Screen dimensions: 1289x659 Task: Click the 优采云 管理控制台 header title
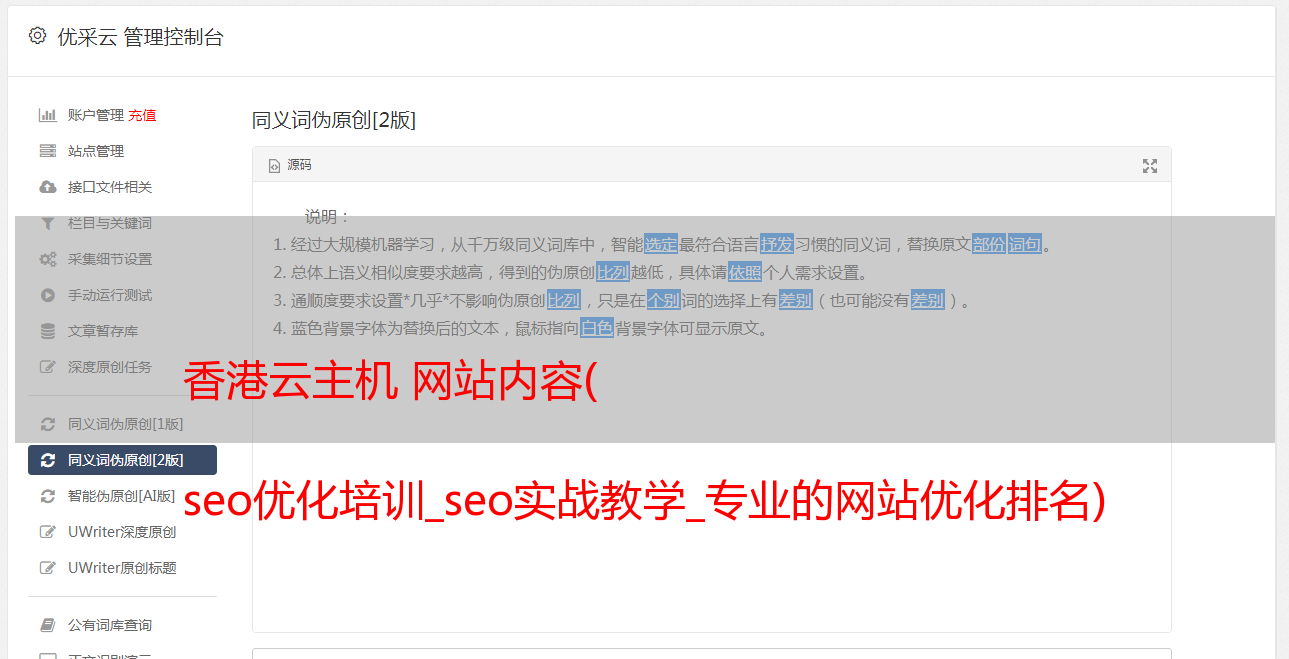click(x=141, y=37)
